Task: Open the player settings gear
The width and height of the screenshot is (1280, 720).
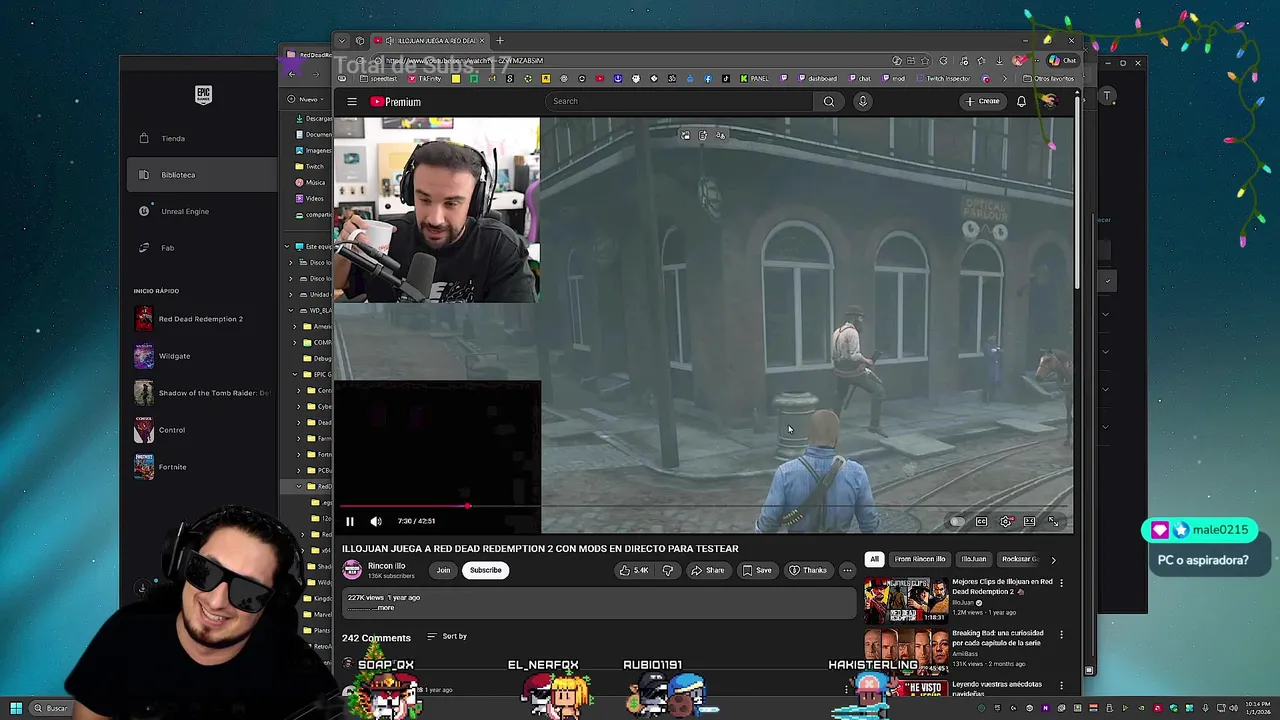Action: (x=1006, y=521)
